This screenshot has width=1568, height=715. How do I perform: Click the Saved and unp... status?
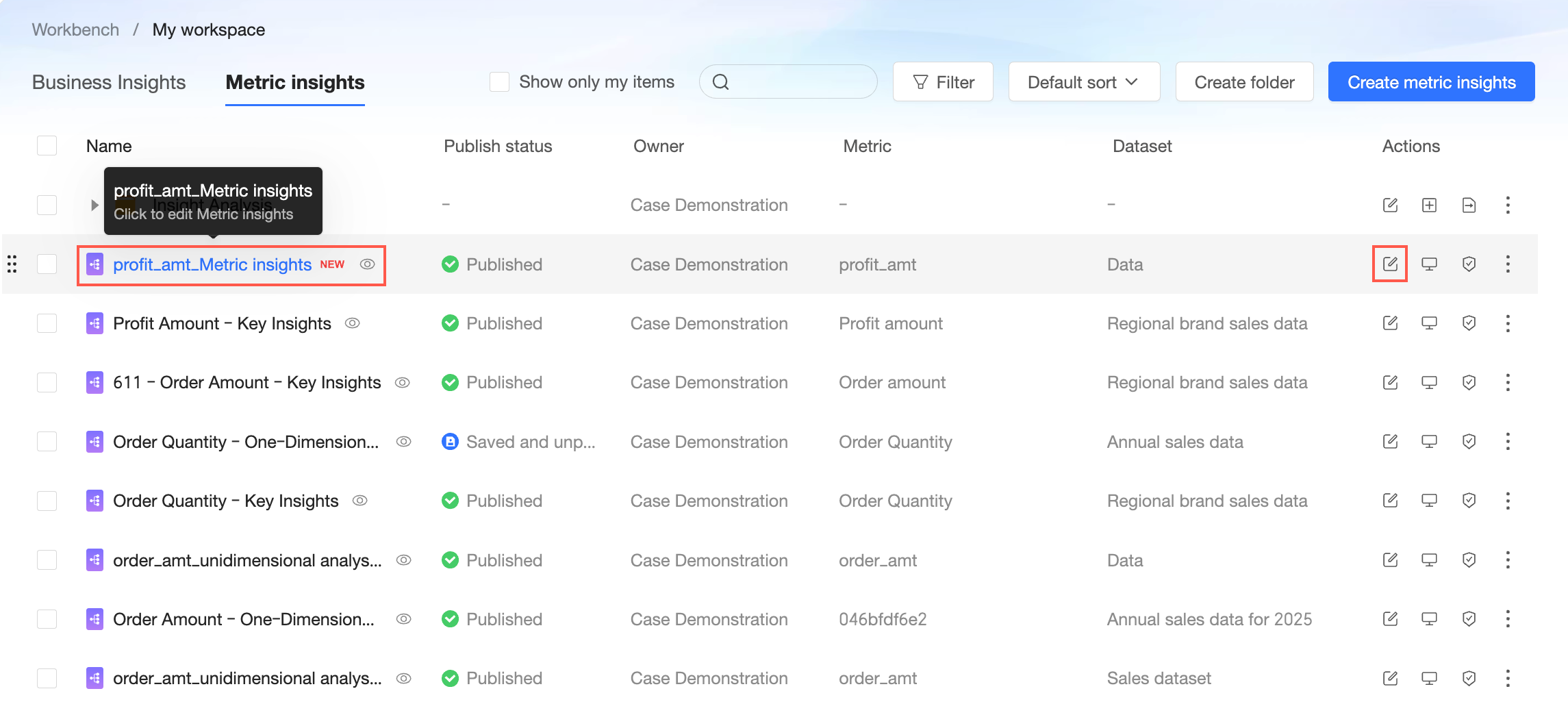[518, 442]
